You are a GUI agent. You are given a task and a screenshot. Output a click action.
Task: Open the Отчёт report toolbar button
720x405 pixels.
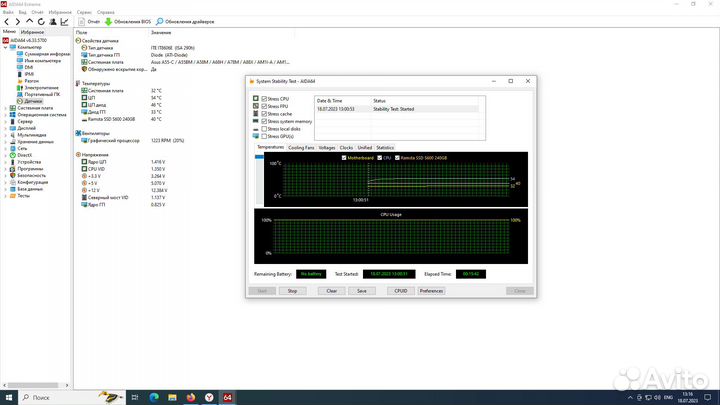coord(89,22)
